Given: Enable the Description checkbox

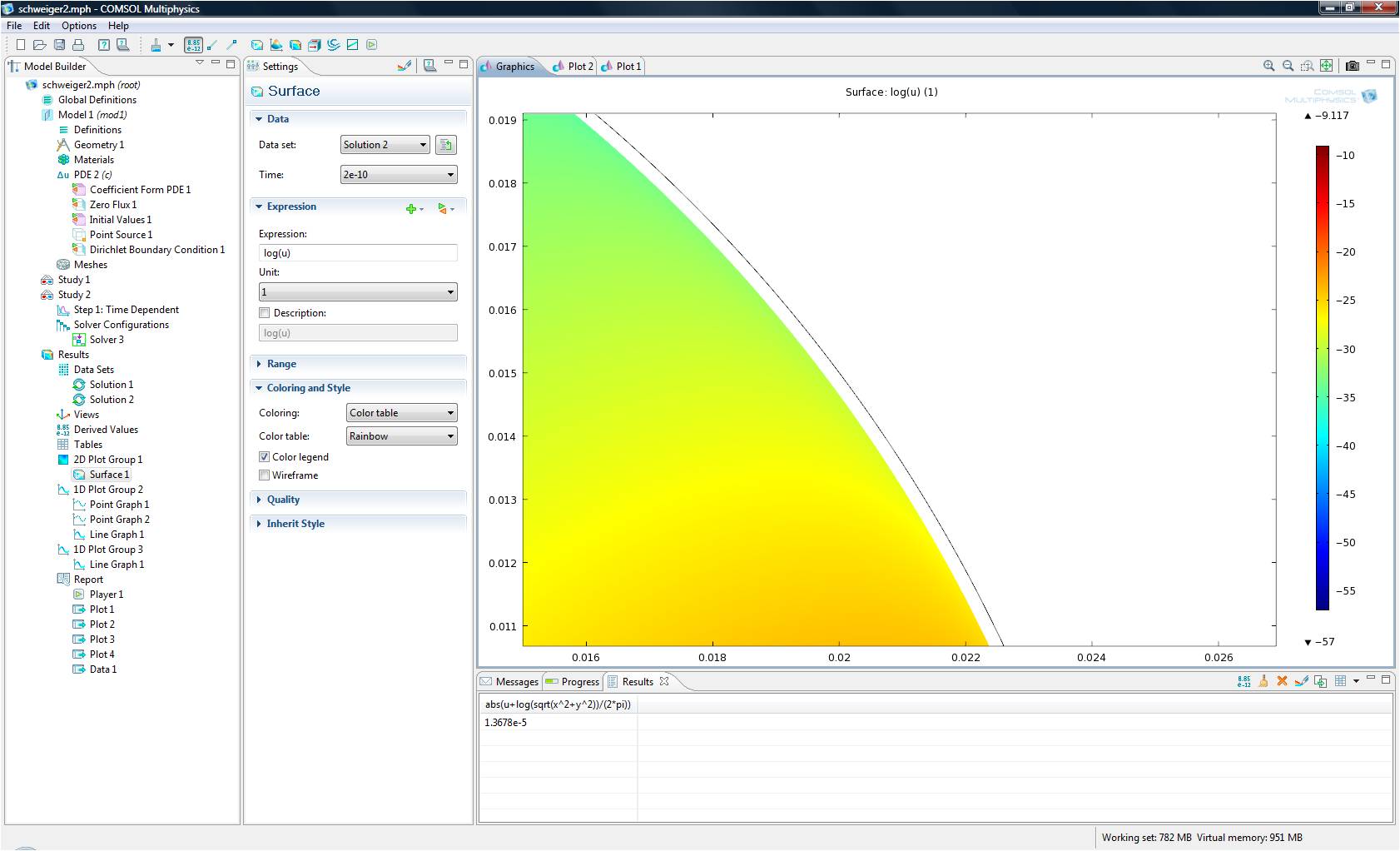Looking at the screenshot, I should click(265, 313).
